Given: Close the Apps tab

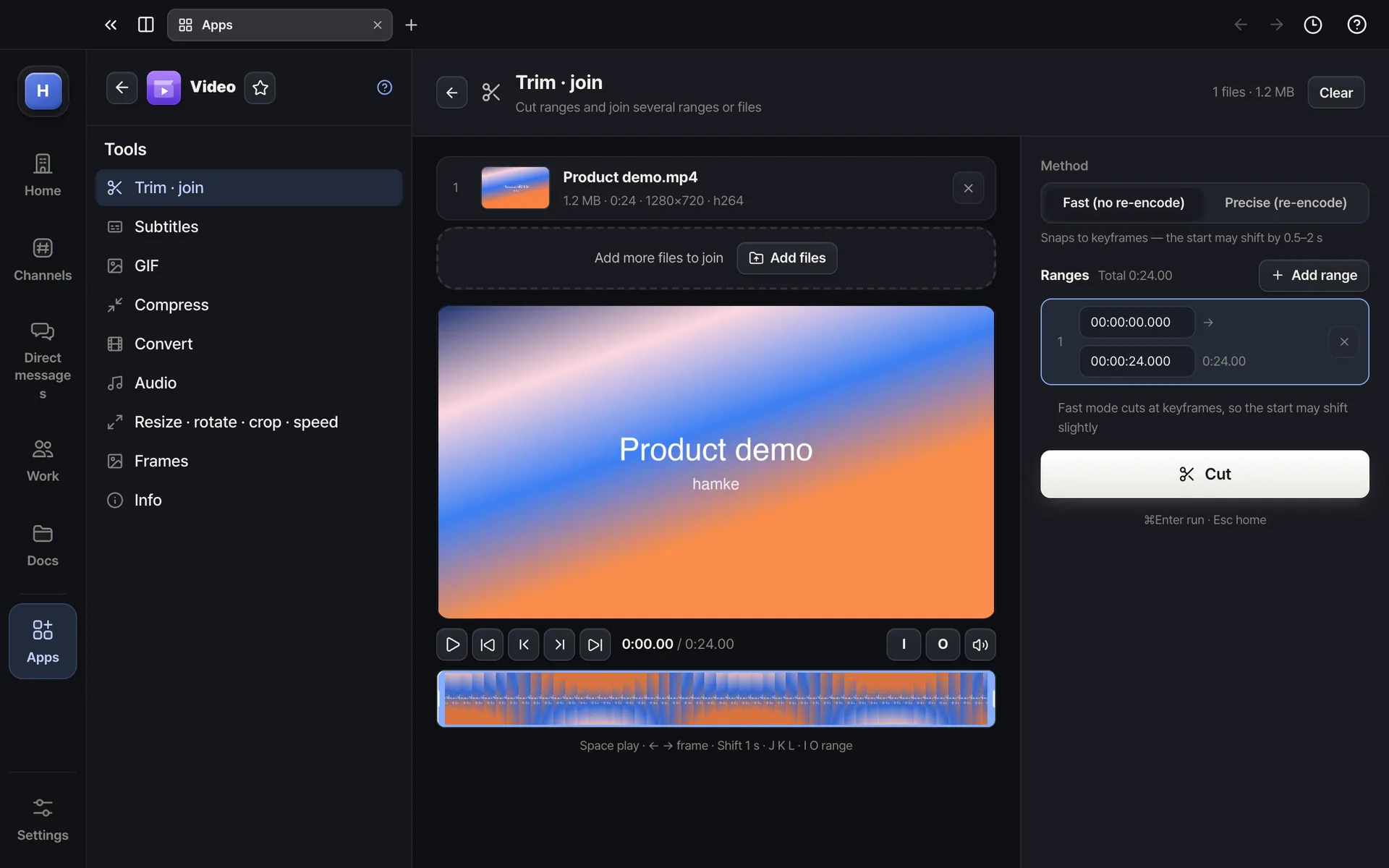Looking at the screenshot, I should 378,25.
